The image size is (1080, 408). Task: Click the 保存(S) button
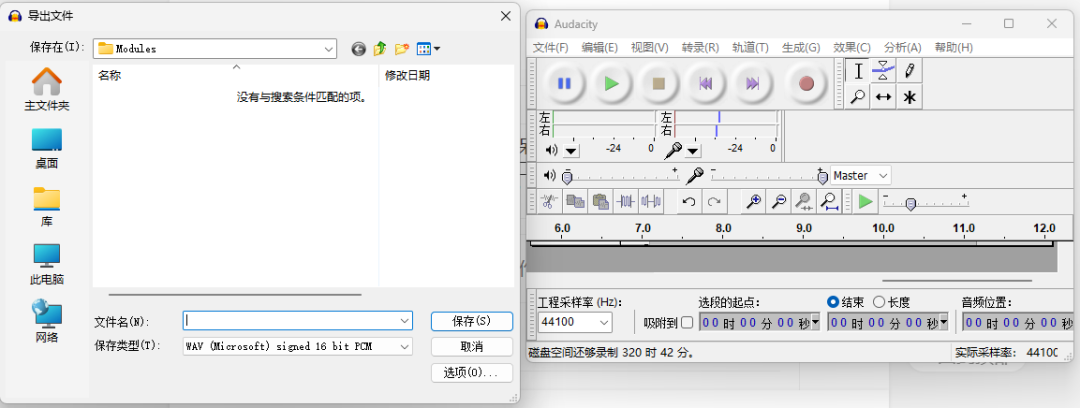tap(472, 321)
